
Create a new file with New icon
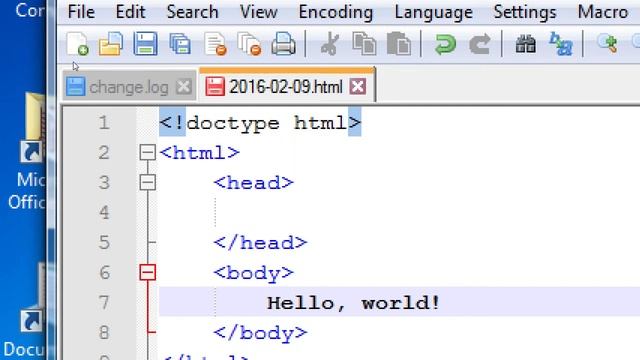click(78, 44)
